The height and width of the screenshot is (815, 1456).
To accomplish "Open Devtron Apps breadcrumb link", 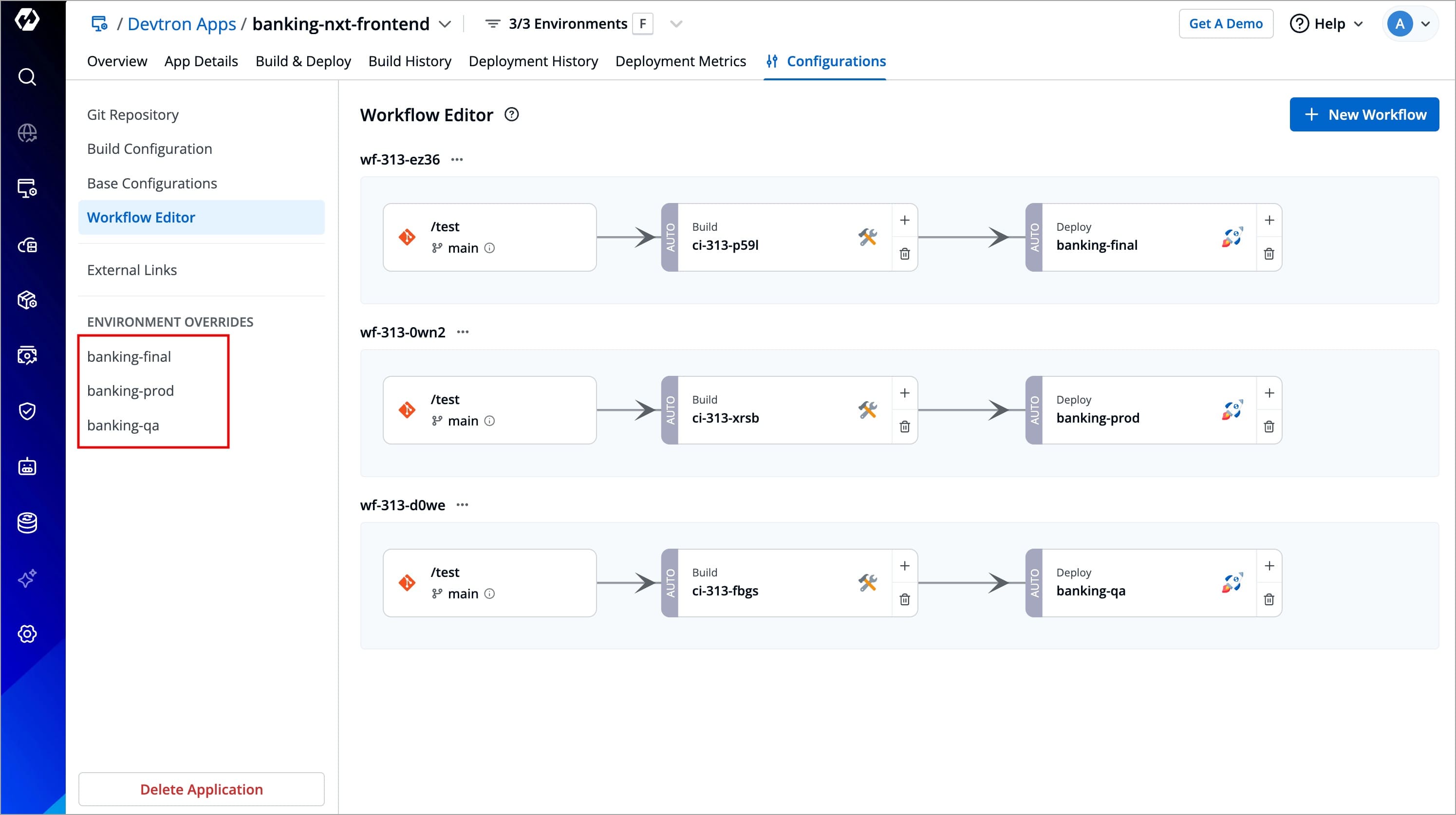I will pyautogui.click(x=182, y=24).
